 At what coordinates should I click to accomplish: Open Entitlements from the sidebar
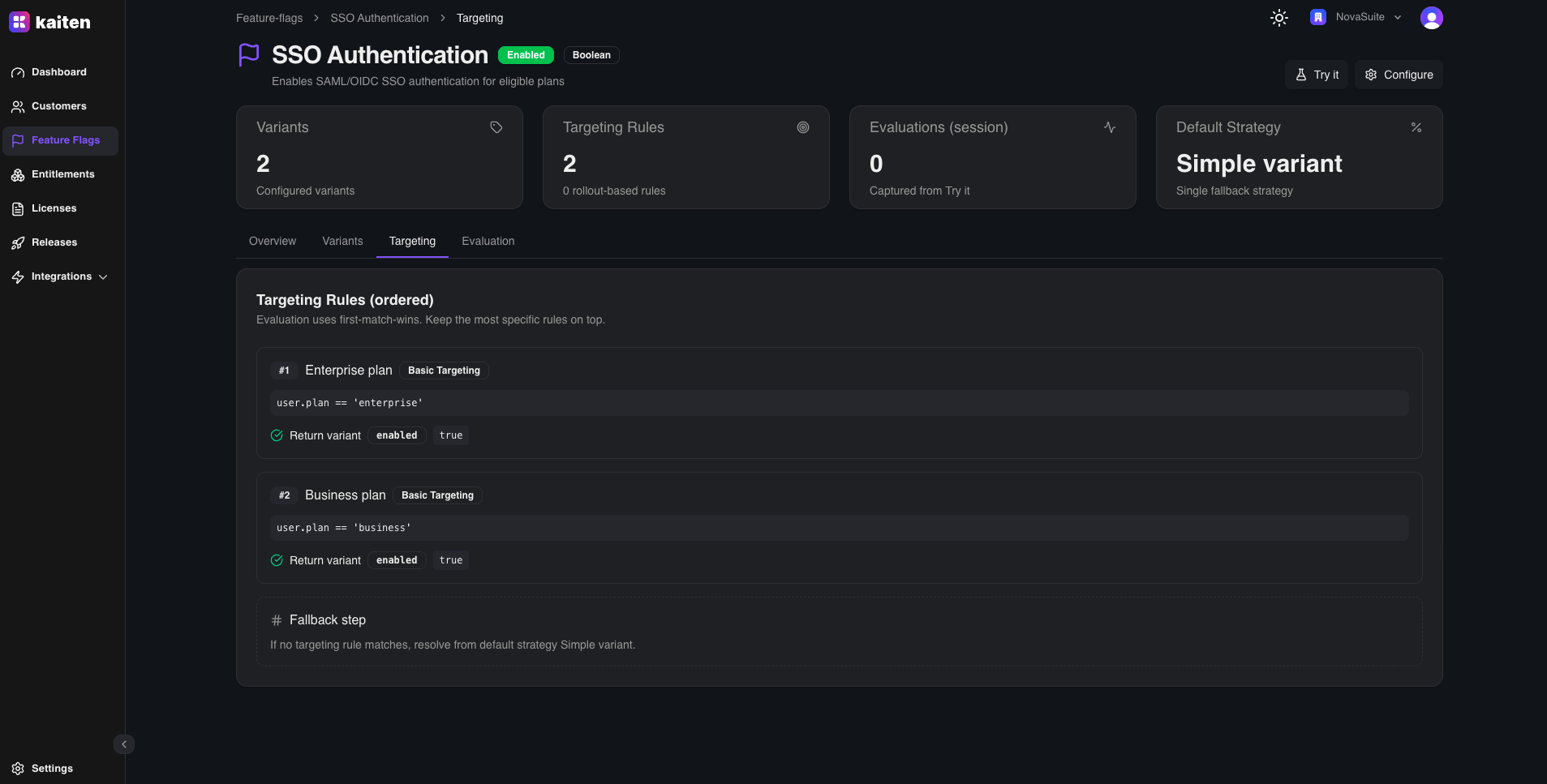(x=62, y=174)
